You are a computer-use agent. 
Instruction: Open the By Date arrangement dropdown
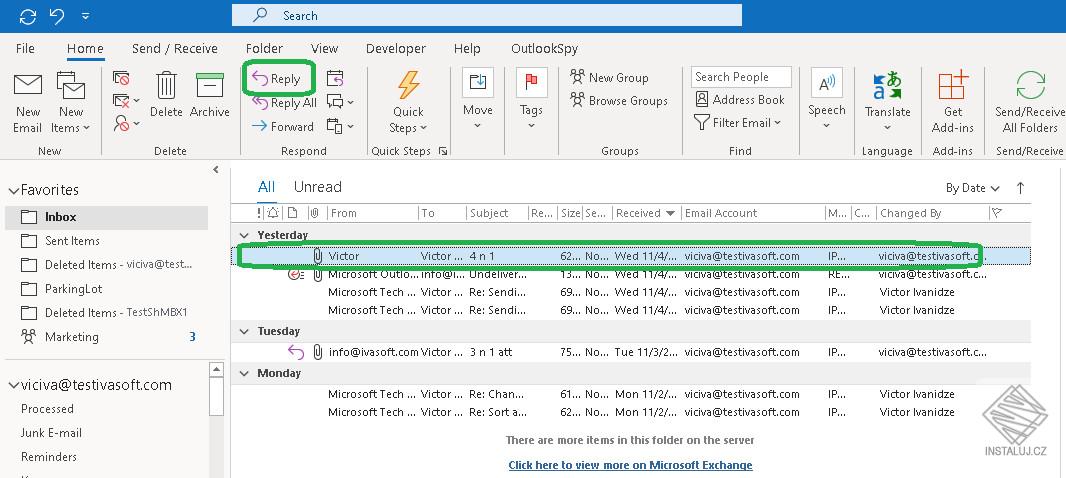coord(973,188)
